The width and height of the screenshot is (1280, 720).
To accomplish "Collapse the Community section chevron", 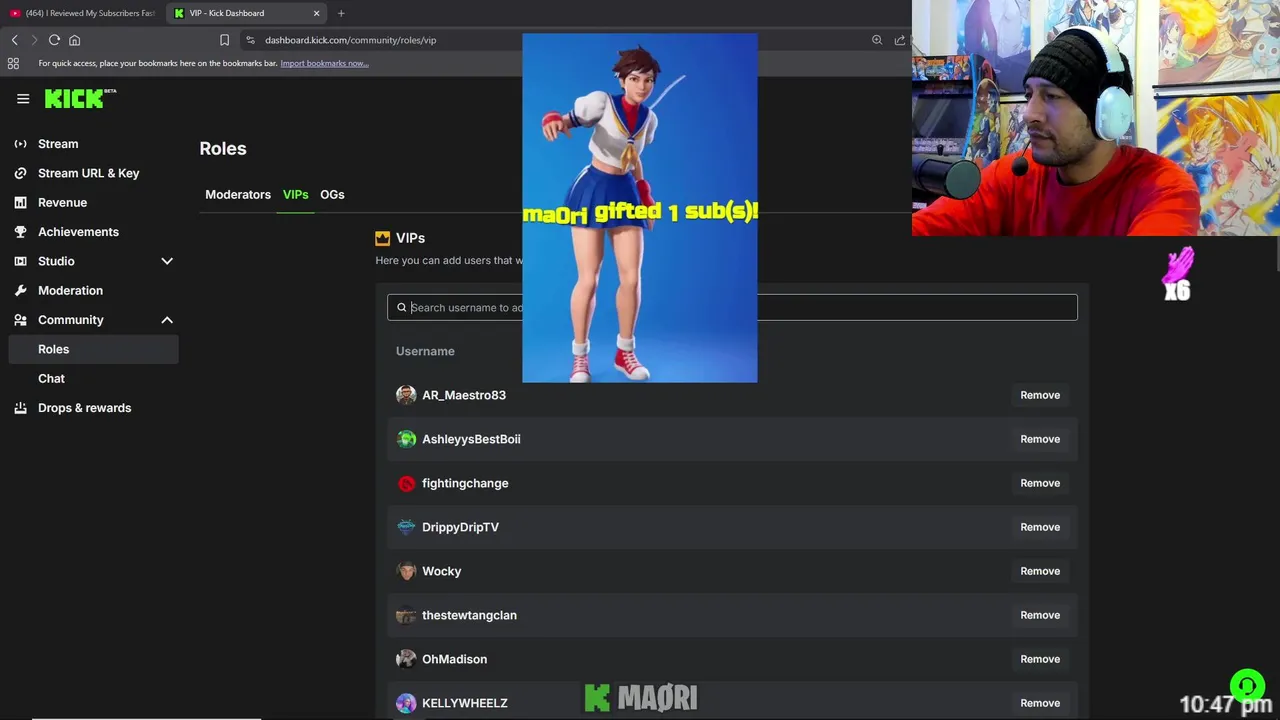I will pyautogui.click(x=167, y=320).
